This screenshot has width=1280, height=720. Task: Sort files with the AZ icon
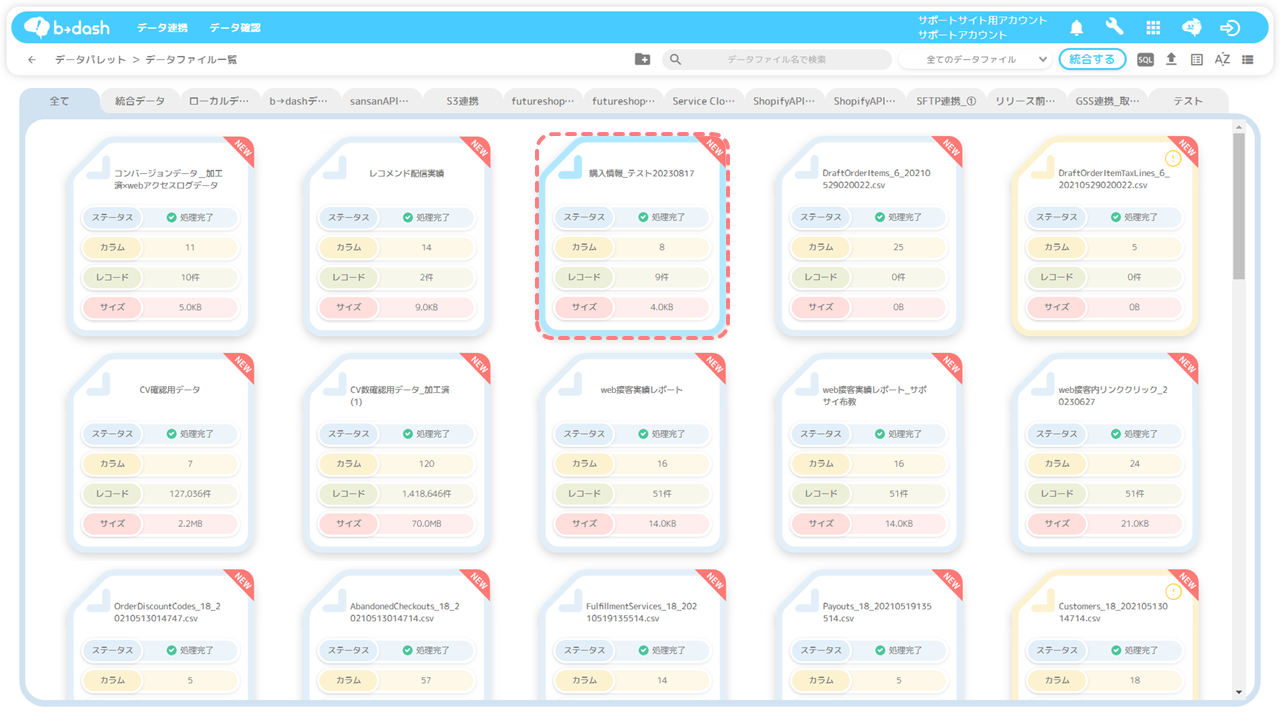tap(1222, 60)
